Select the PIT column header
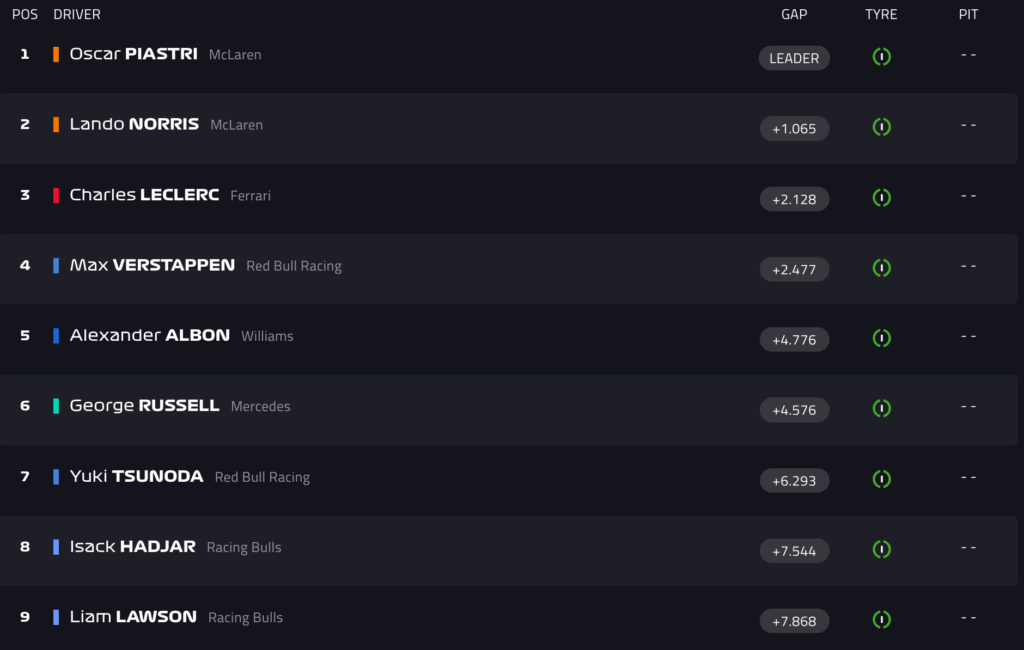 click(x=968, y=15)
